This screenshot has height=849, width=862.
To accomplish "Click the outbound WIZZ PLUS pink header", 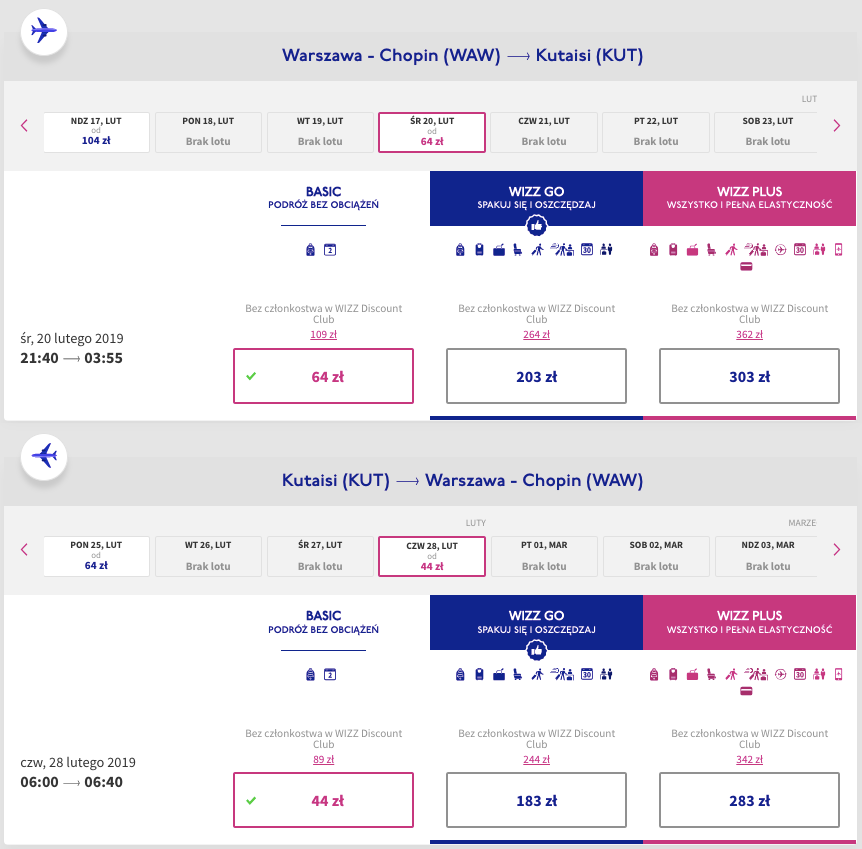I will point(749,198).
